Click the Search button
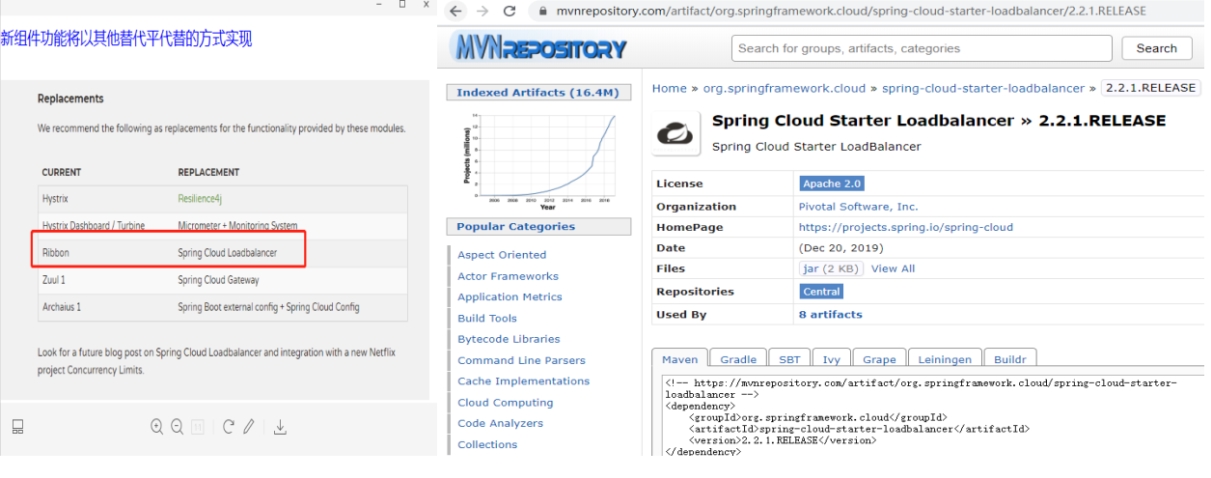The width and height of the screenshot is (1211, 478). coord(1156,48)
